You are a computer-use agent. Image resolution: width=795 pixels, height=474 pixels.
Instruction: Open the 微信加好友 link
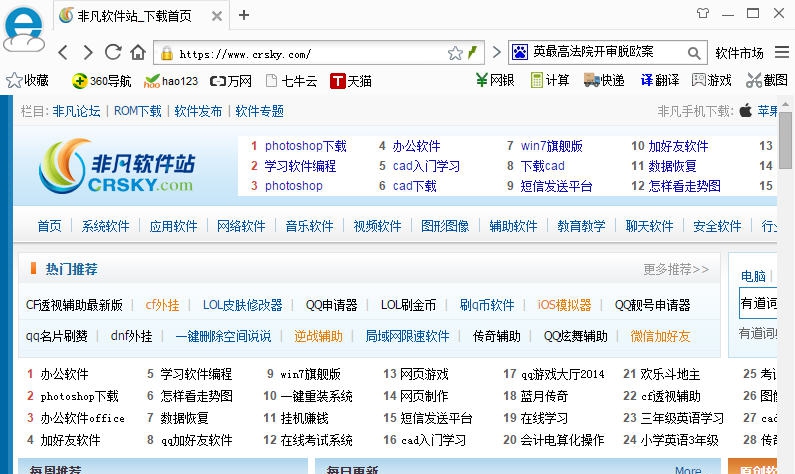click(x=660, y=336)
